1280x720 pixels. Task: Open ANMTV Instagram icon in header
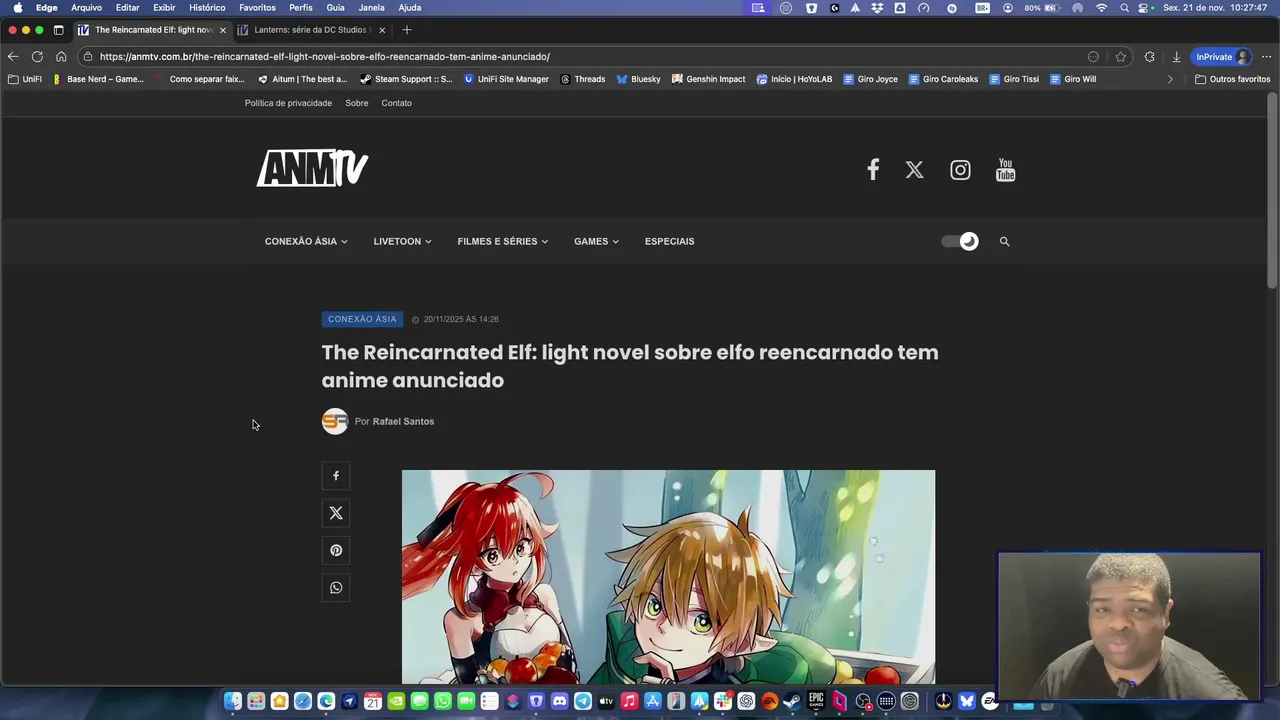960,170
